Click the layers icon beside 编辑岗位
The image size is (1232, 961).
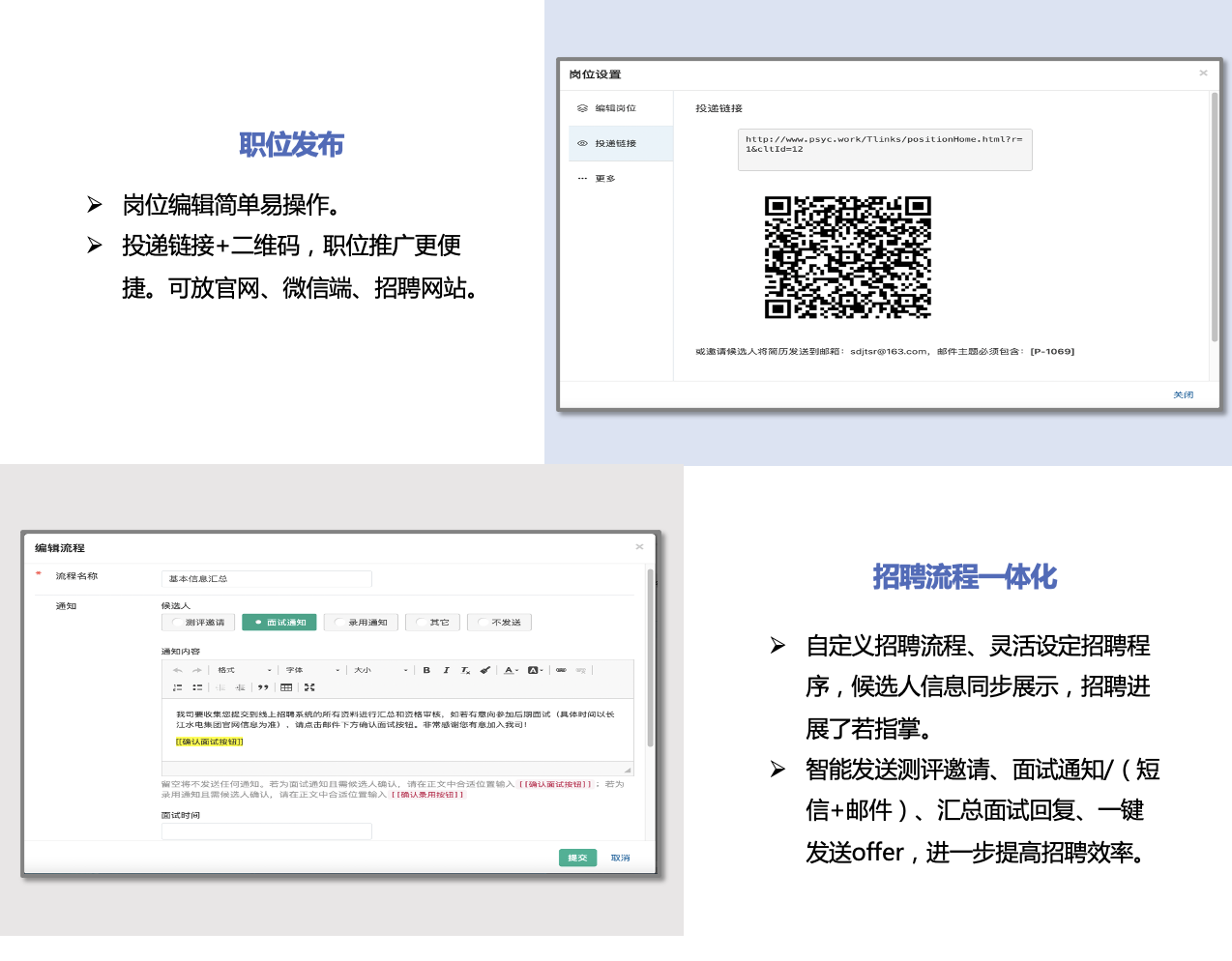[582, 108]
